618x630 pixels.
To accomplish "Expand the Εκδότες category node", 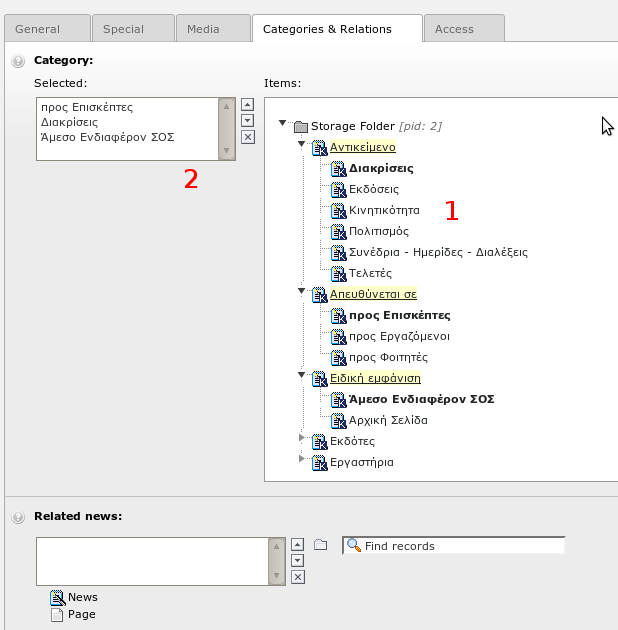I will pos(302,438).
